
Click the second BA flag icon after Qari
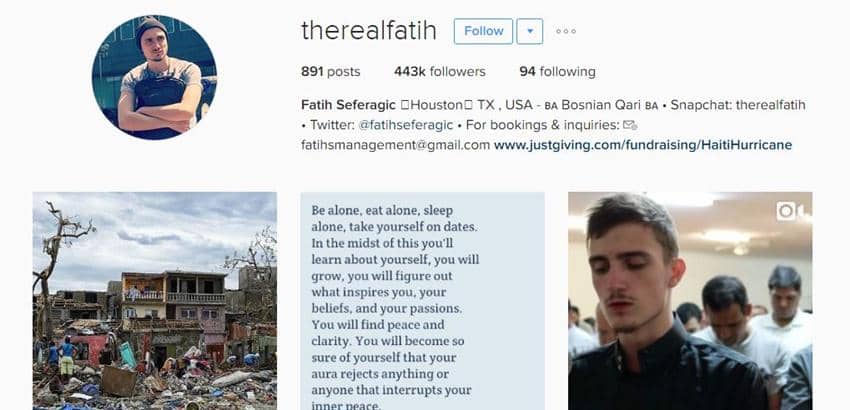click(x=651, y=106)
